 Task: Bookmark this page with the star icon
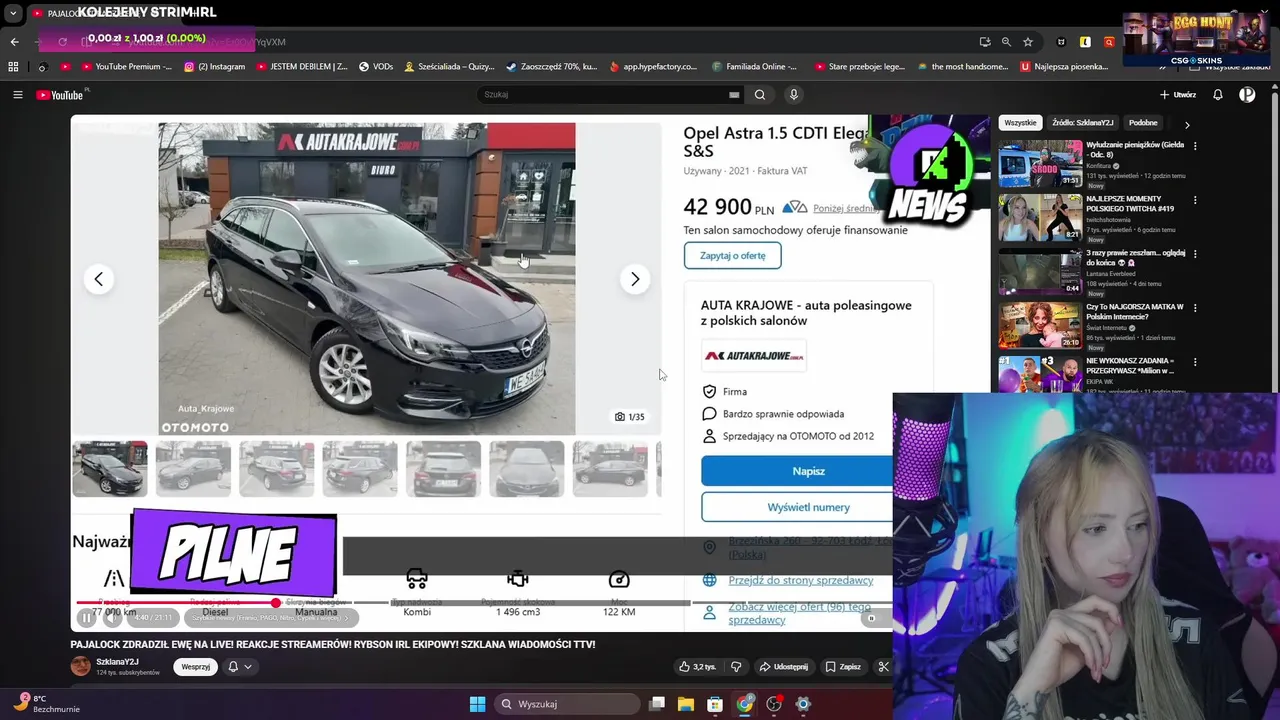(1028, 42)
